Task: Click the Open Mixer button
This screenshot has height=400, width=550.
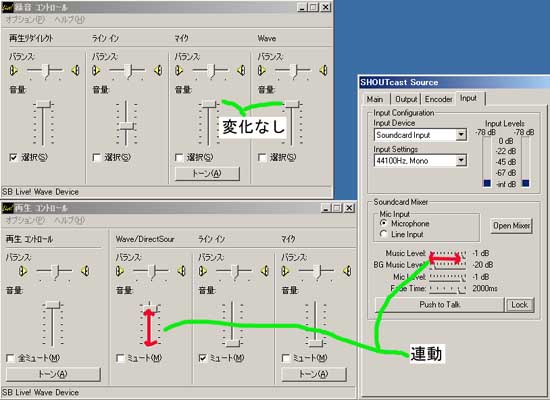Action: pyautogui.click(x=511, y=226)
